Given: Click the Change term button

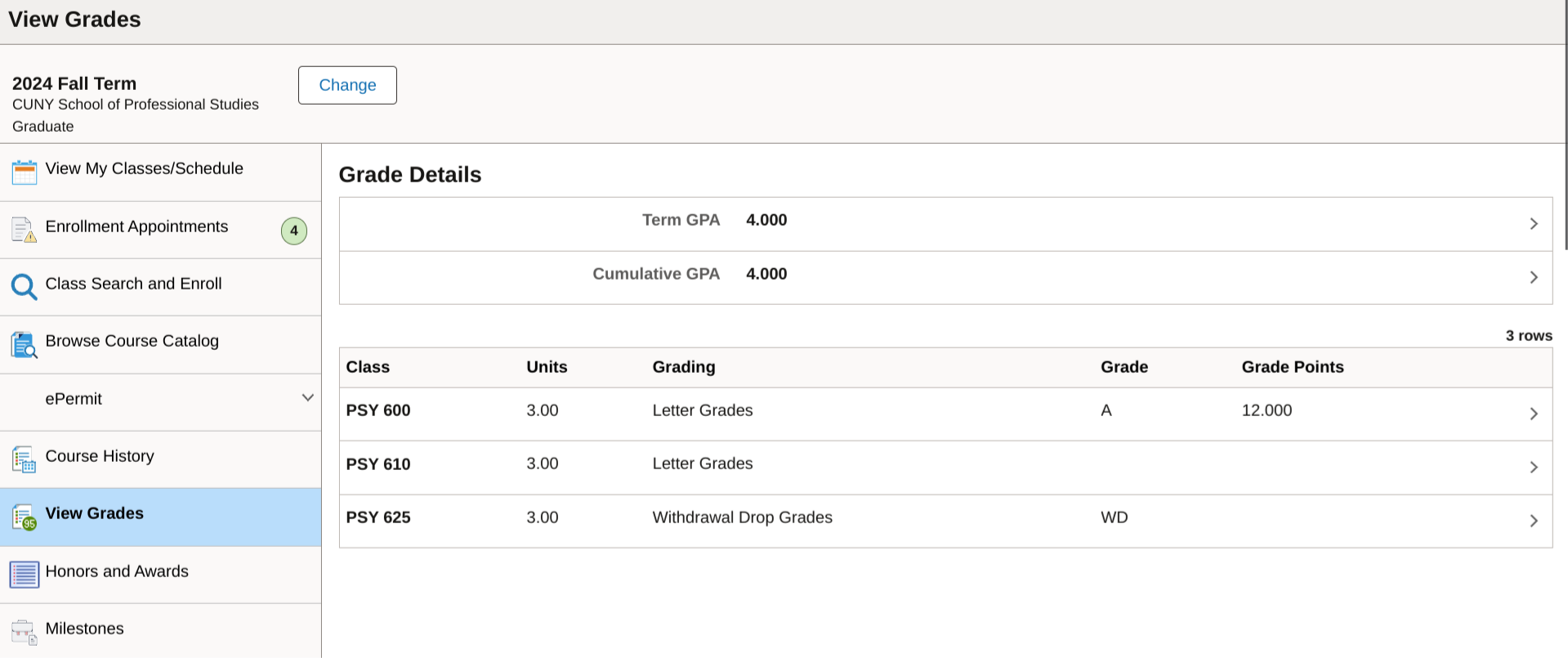Looking at the screenshot, I should pyautogui.click(x=347, y=85).
